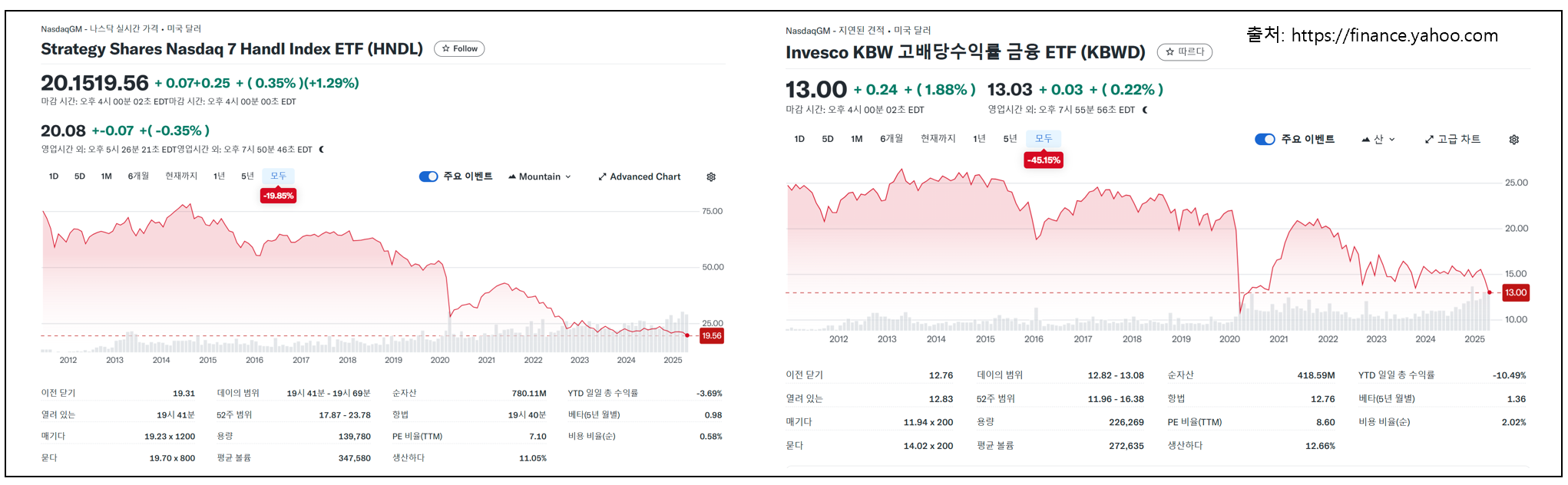Select 현재까지 range on KBWD chart

click(x=938, y=139)
